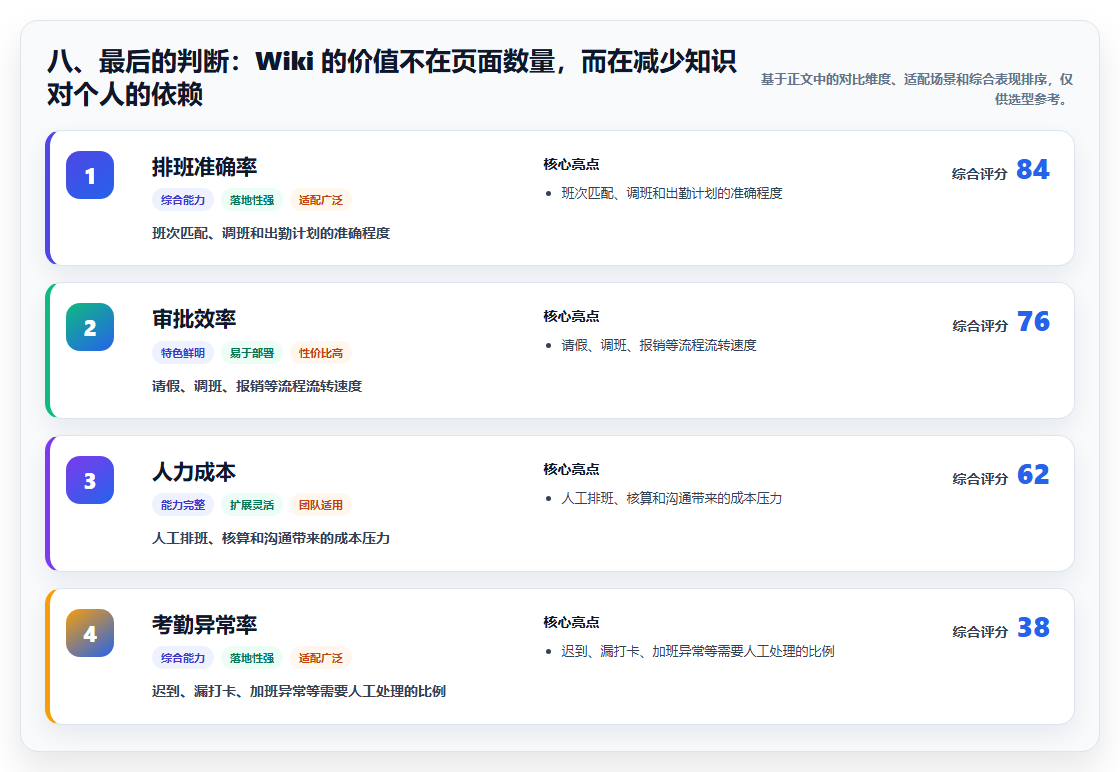This screenshot has height=772, width=1120.
Task: Click 适配广泛 tag under 排班准确率
Action: (x=321, y=200)
